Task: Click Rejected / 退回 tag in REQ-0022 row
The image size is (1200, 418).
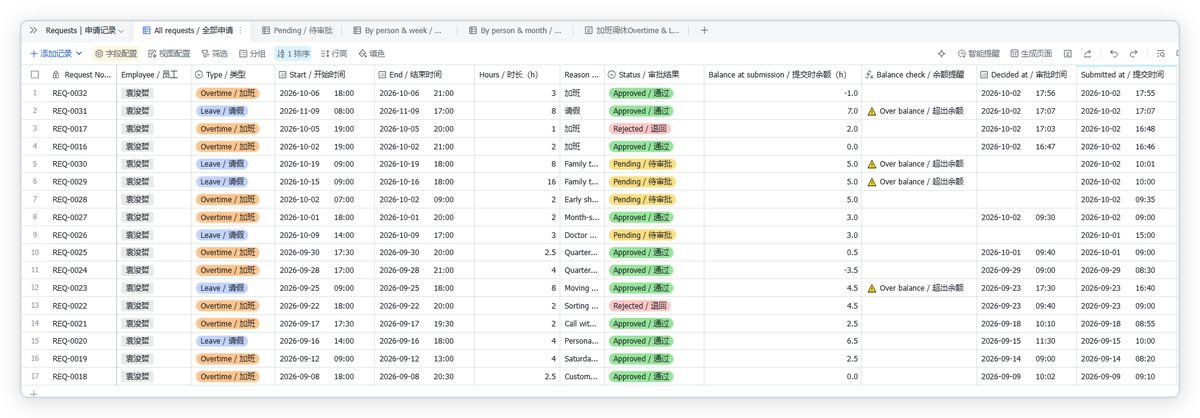Action: 639,305
